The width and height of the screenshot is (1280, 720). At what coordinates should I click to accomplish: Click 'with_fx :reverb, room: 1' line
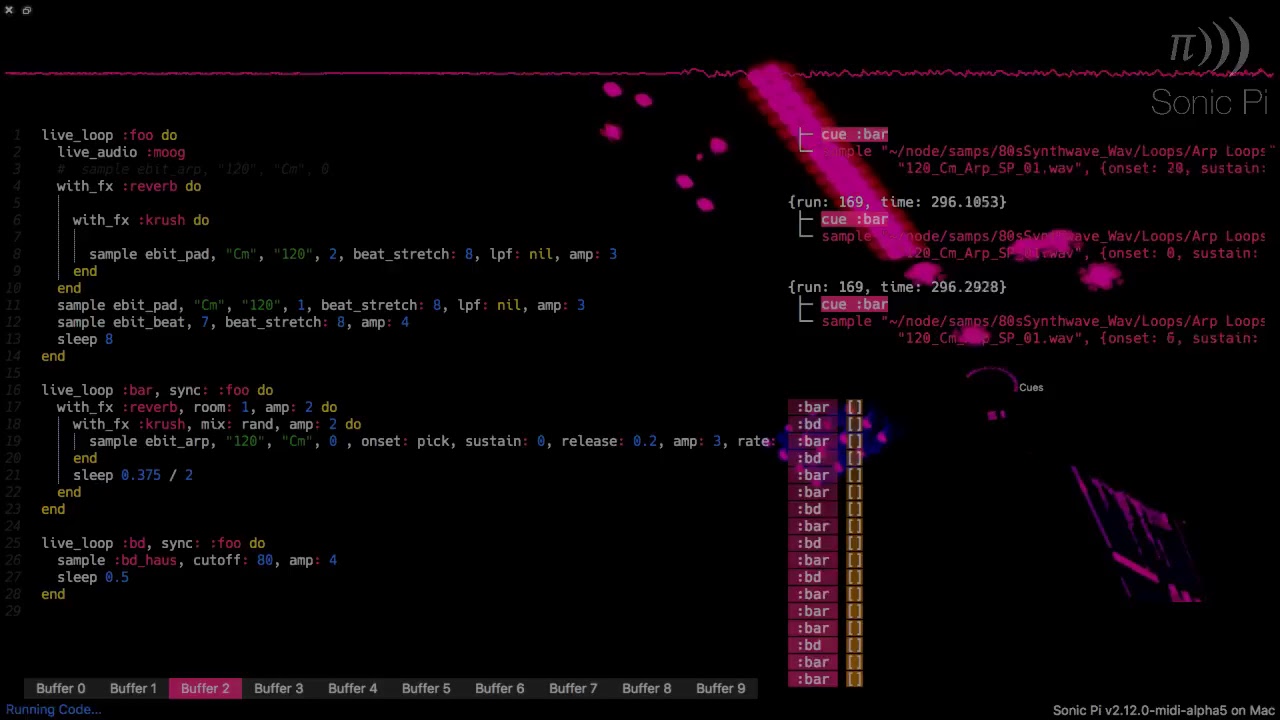tap(197, 407)
